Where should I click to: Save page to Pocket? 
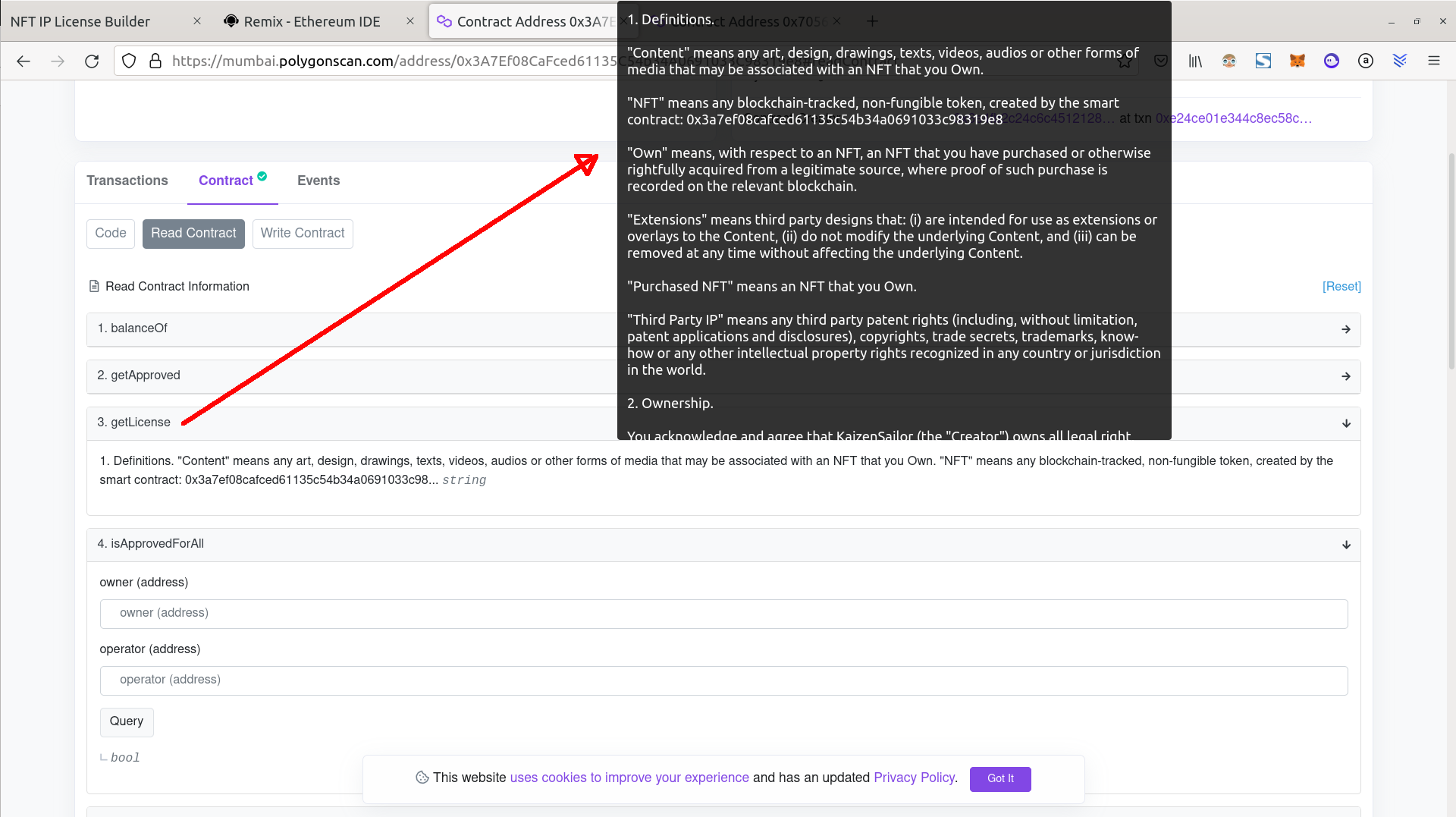tap(1161, 61)
